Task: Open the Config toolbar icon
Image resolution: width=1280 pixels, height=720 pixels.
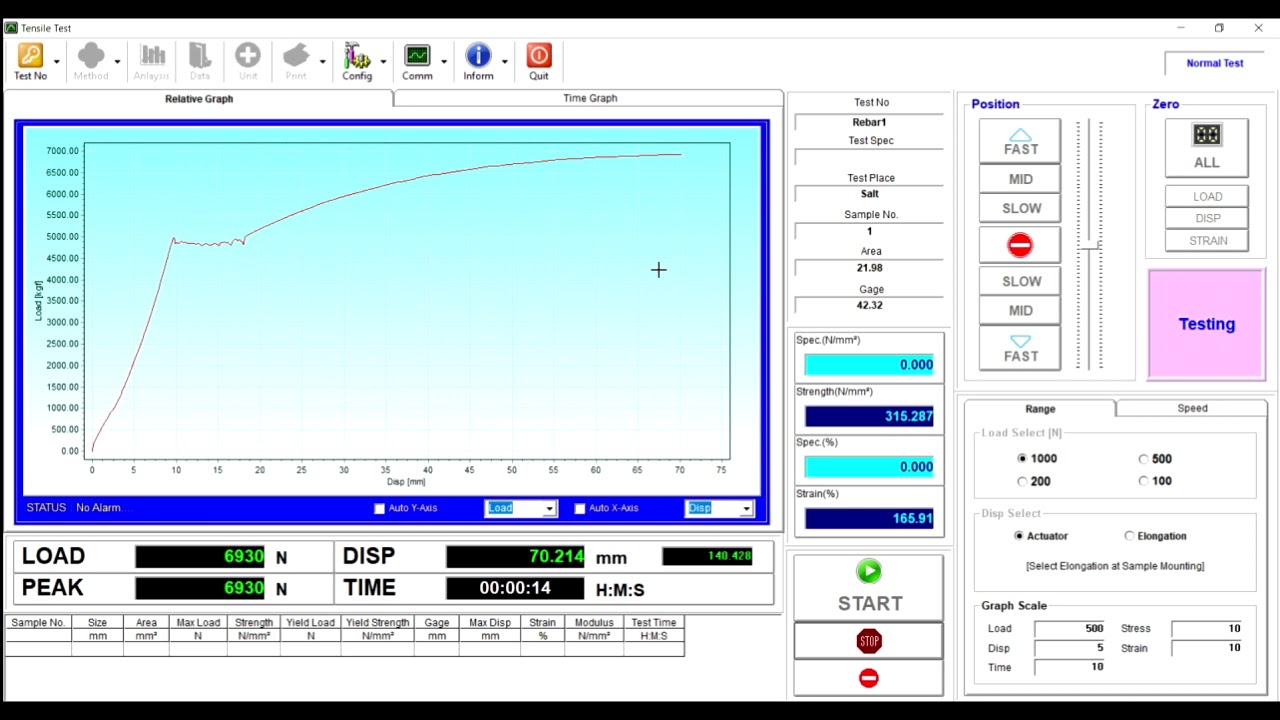Action: coord(357,62)
